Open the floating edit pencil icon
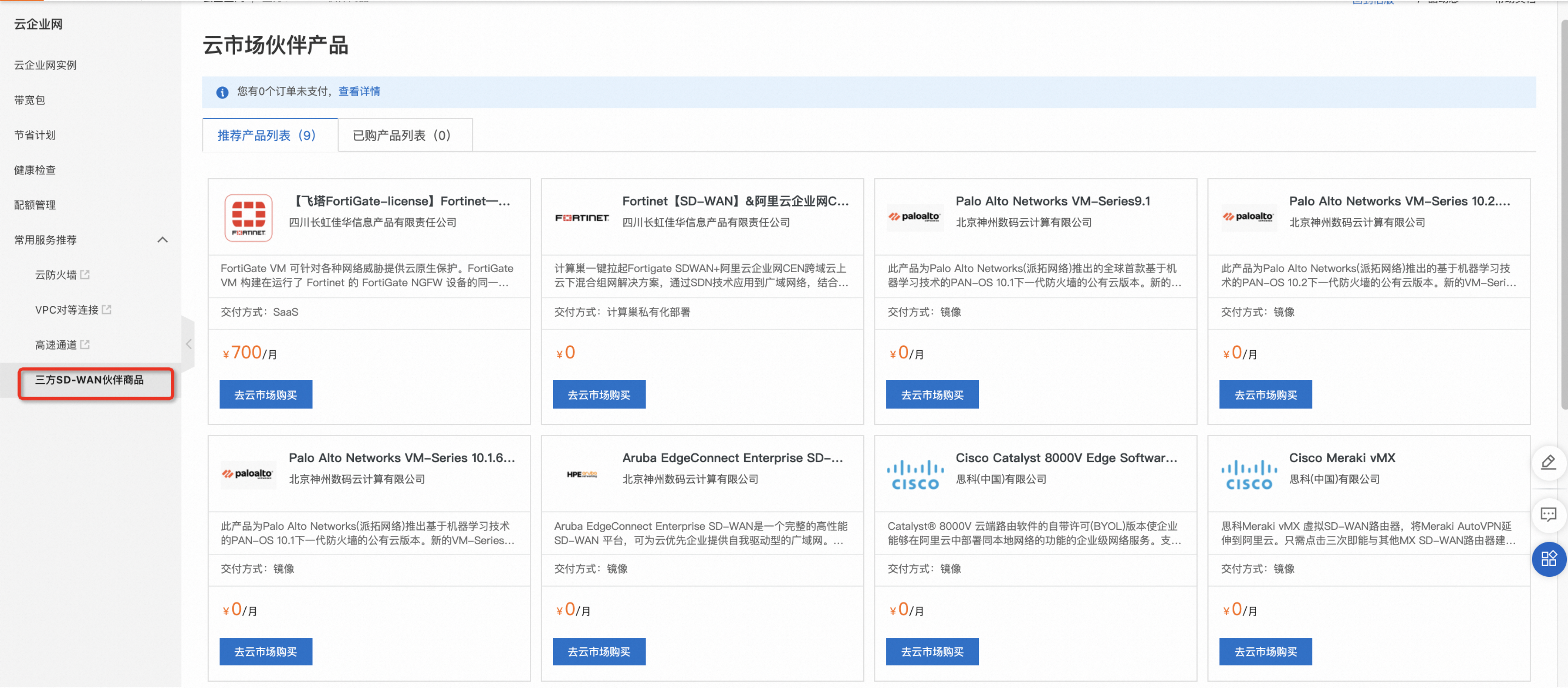The height and width of the screenshot is (688, 1568). (1548, 462)
